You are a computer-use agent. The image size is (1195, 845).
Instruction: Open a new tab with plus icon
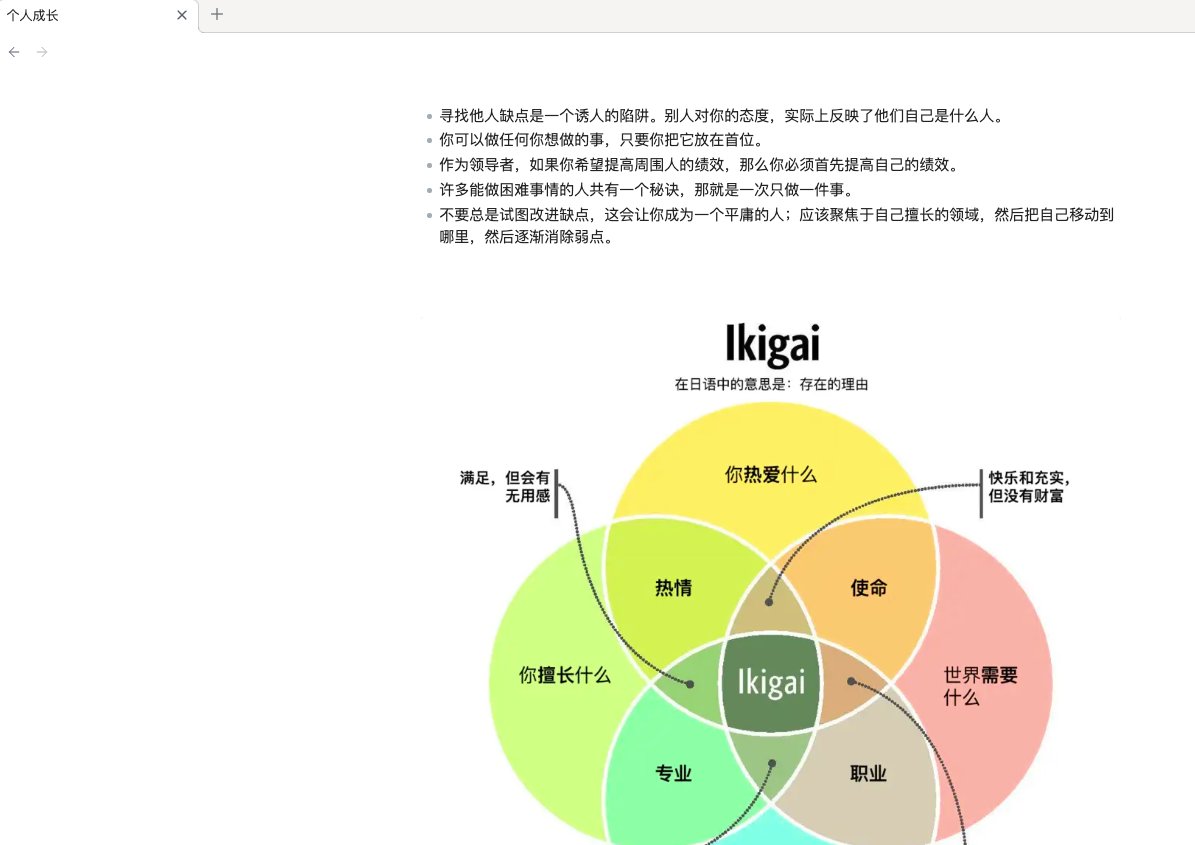(217, 14)
